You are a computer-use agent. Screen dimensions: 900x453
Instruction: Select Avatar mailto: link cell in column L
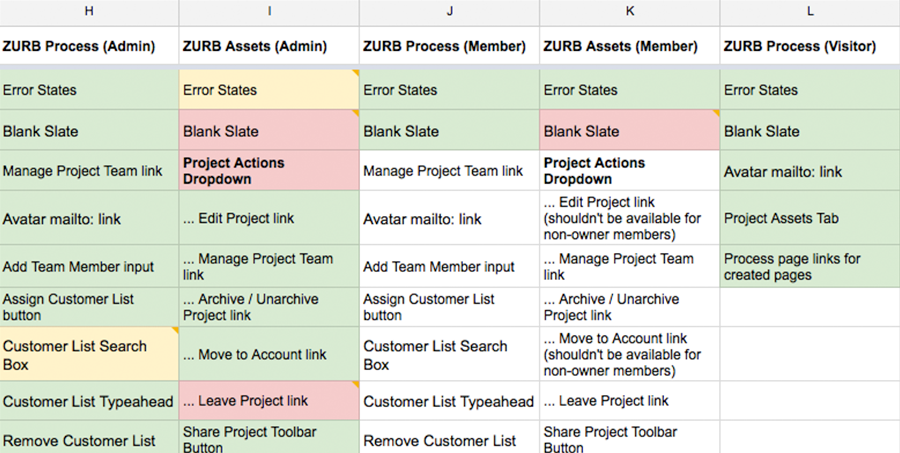810,171
